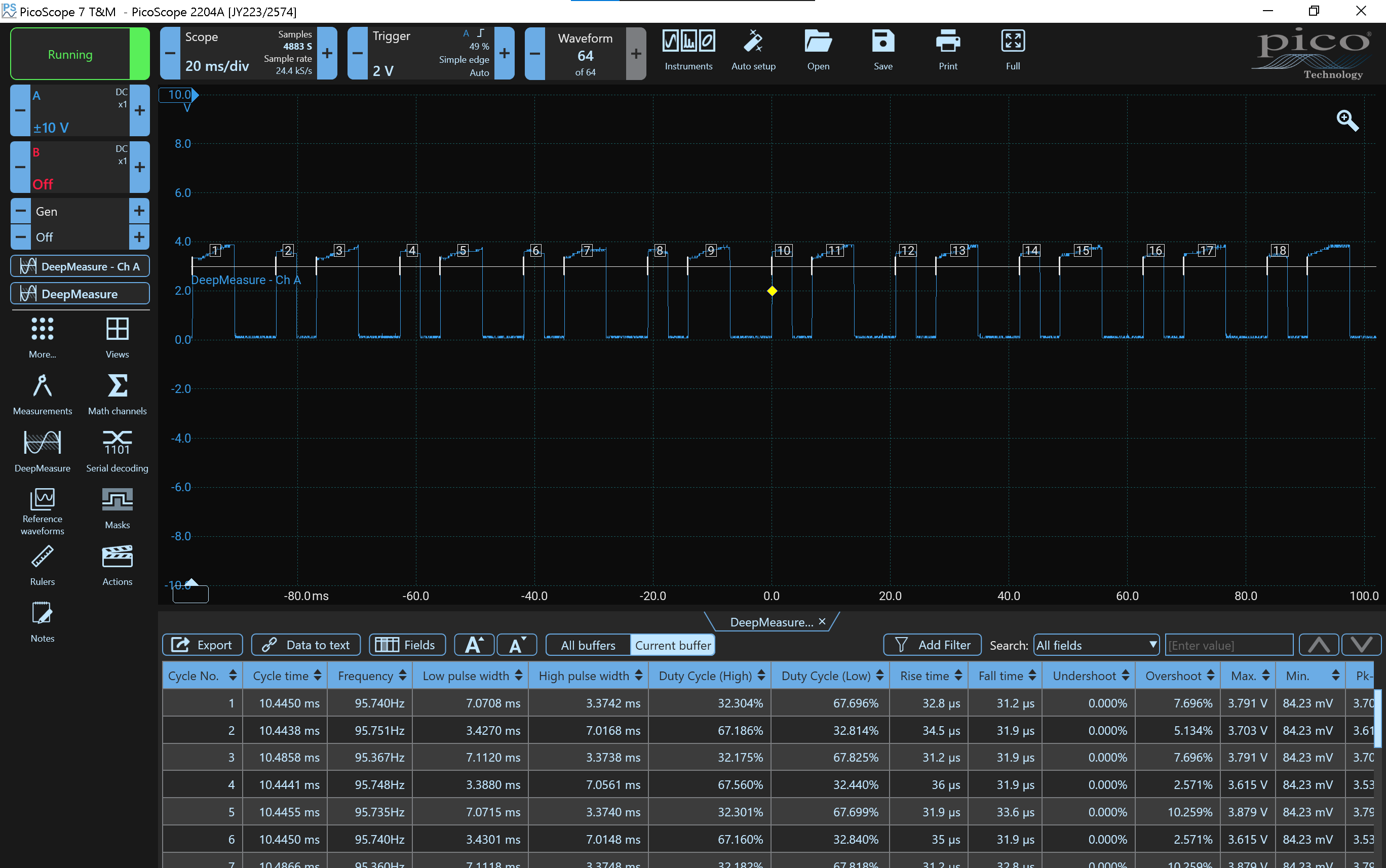Click the search Enter value field

pos(1229,645)
